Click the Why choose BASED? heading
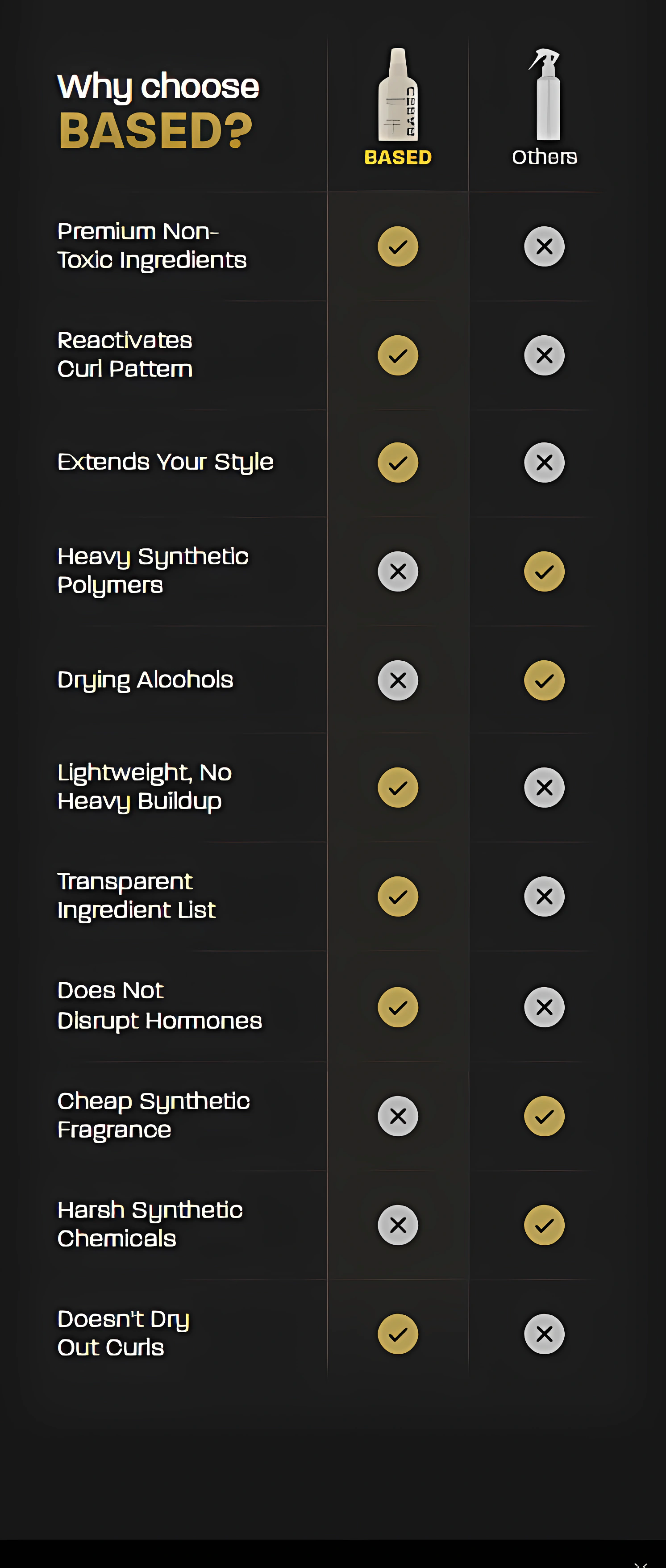 tap(158, 111)
